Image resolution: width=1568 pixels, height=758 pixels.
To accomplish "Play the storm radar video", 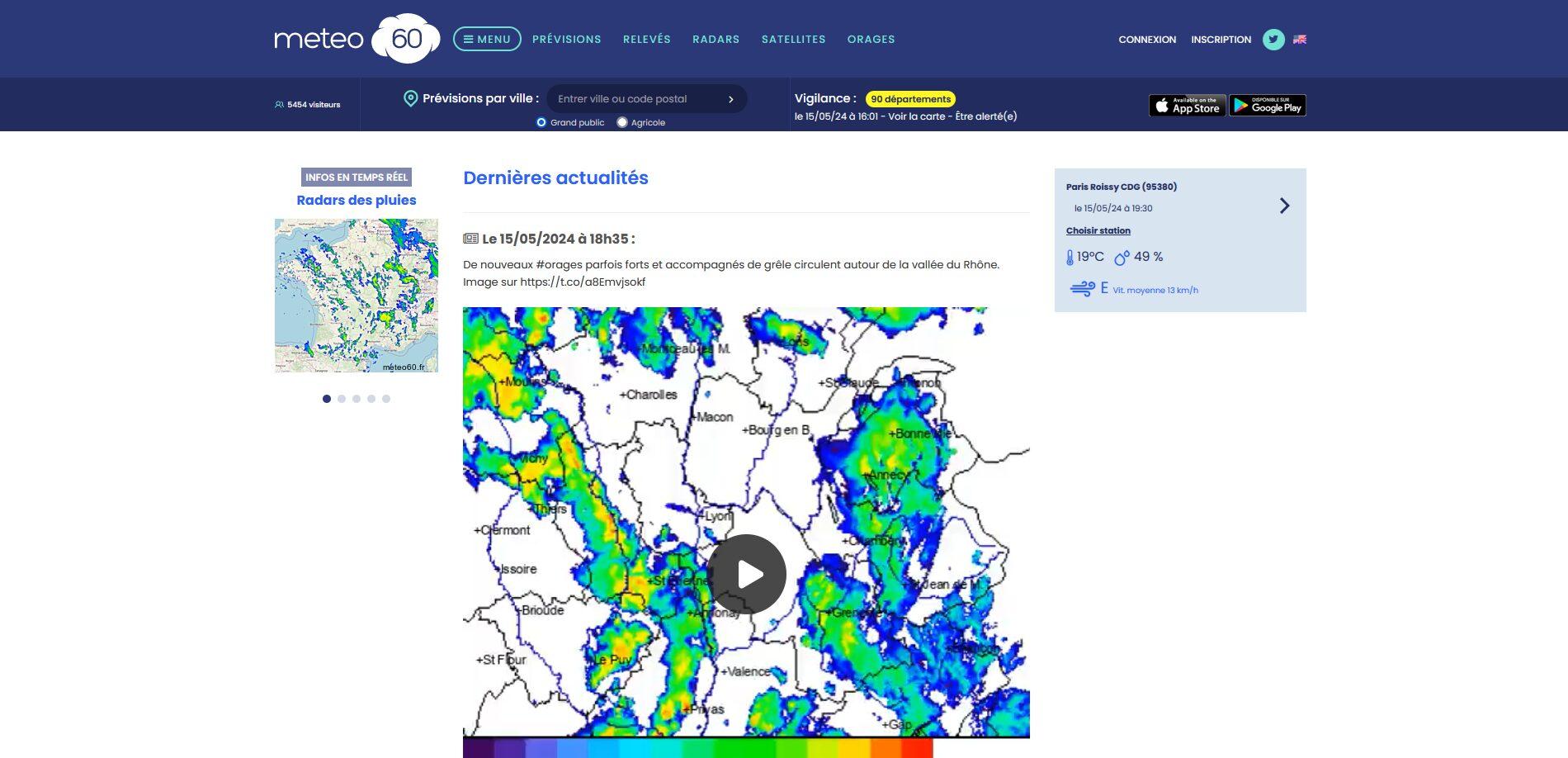I will point(747,573).
